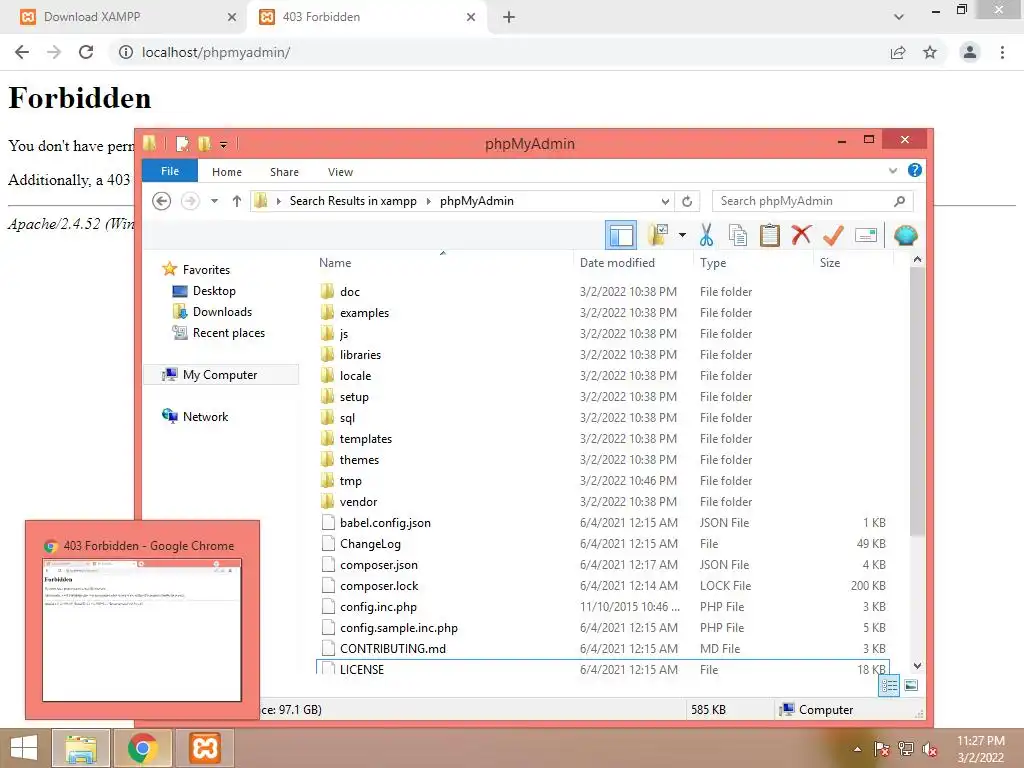1024x768 pixels.
Task: Open recent locations dropdown arrow
Action: (214, 201)
